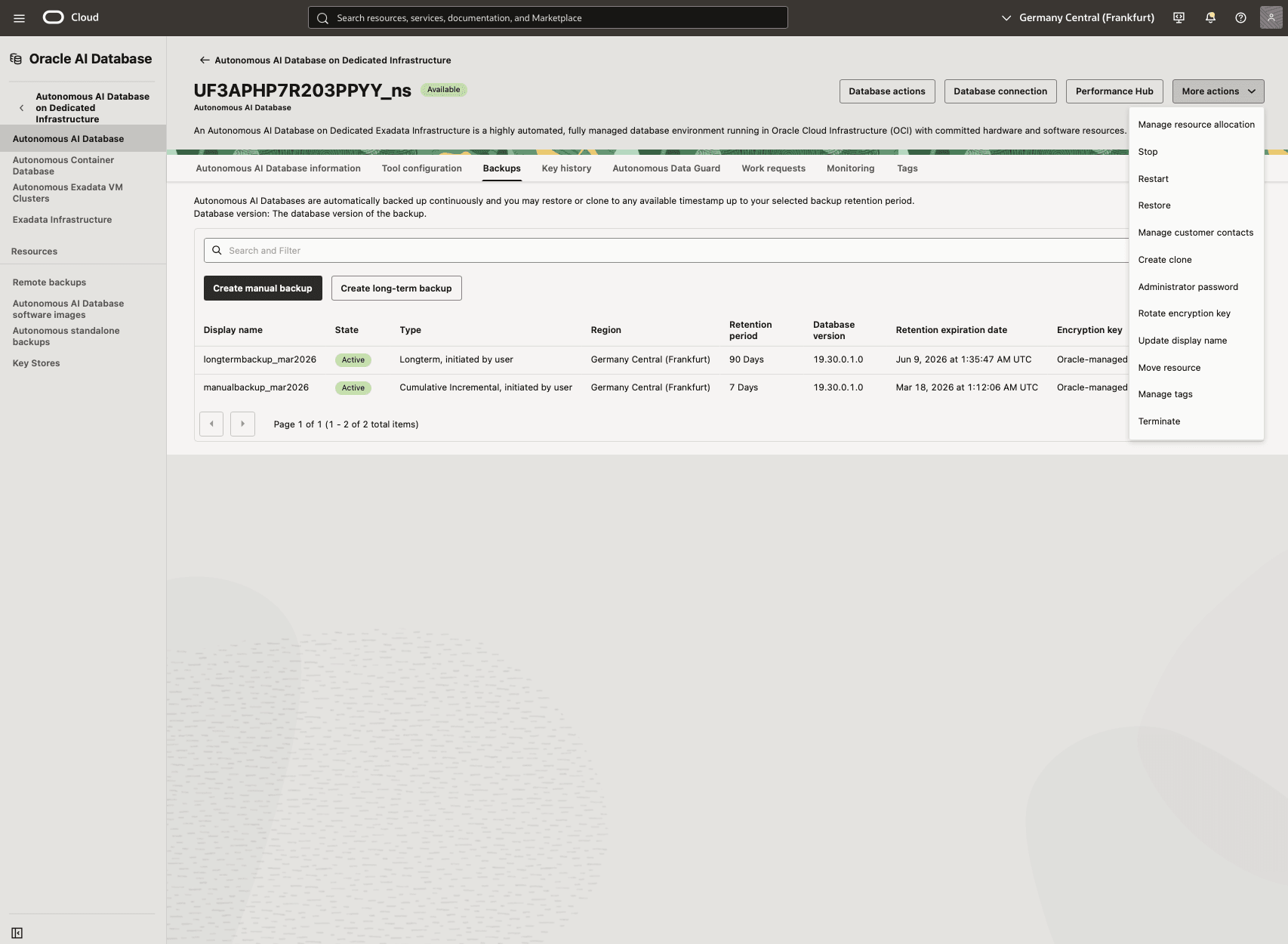Click the search magnifier icon in top bar
This screenshot has height=944, width=1288.
(x=322, y=18)
